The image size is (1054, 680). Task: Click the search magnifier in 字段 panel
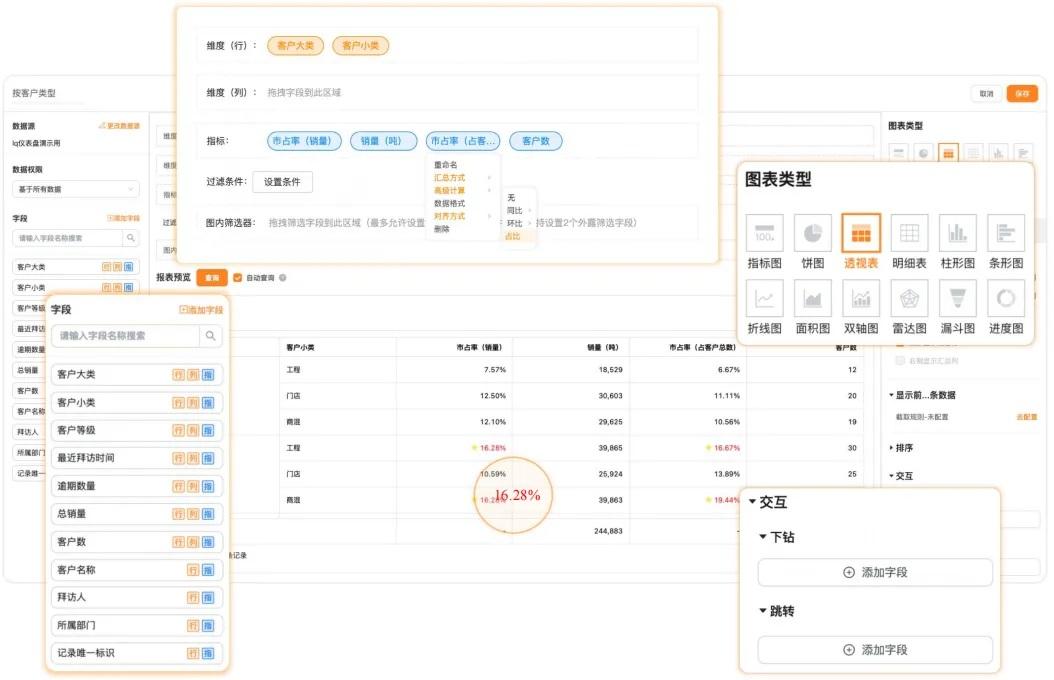click(210, 336)
